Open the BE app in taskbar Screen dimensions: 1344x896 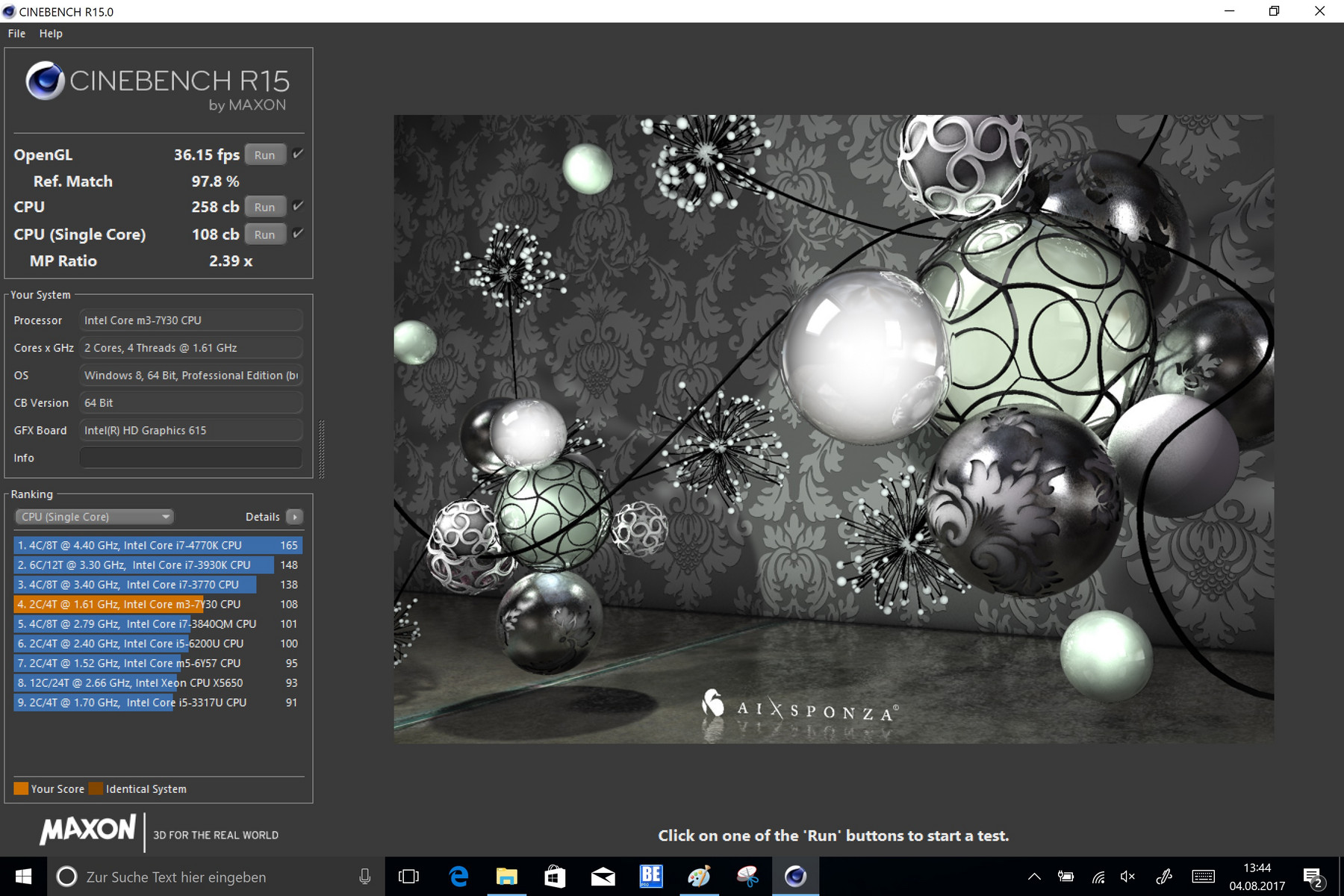click(x=651, y=877)
